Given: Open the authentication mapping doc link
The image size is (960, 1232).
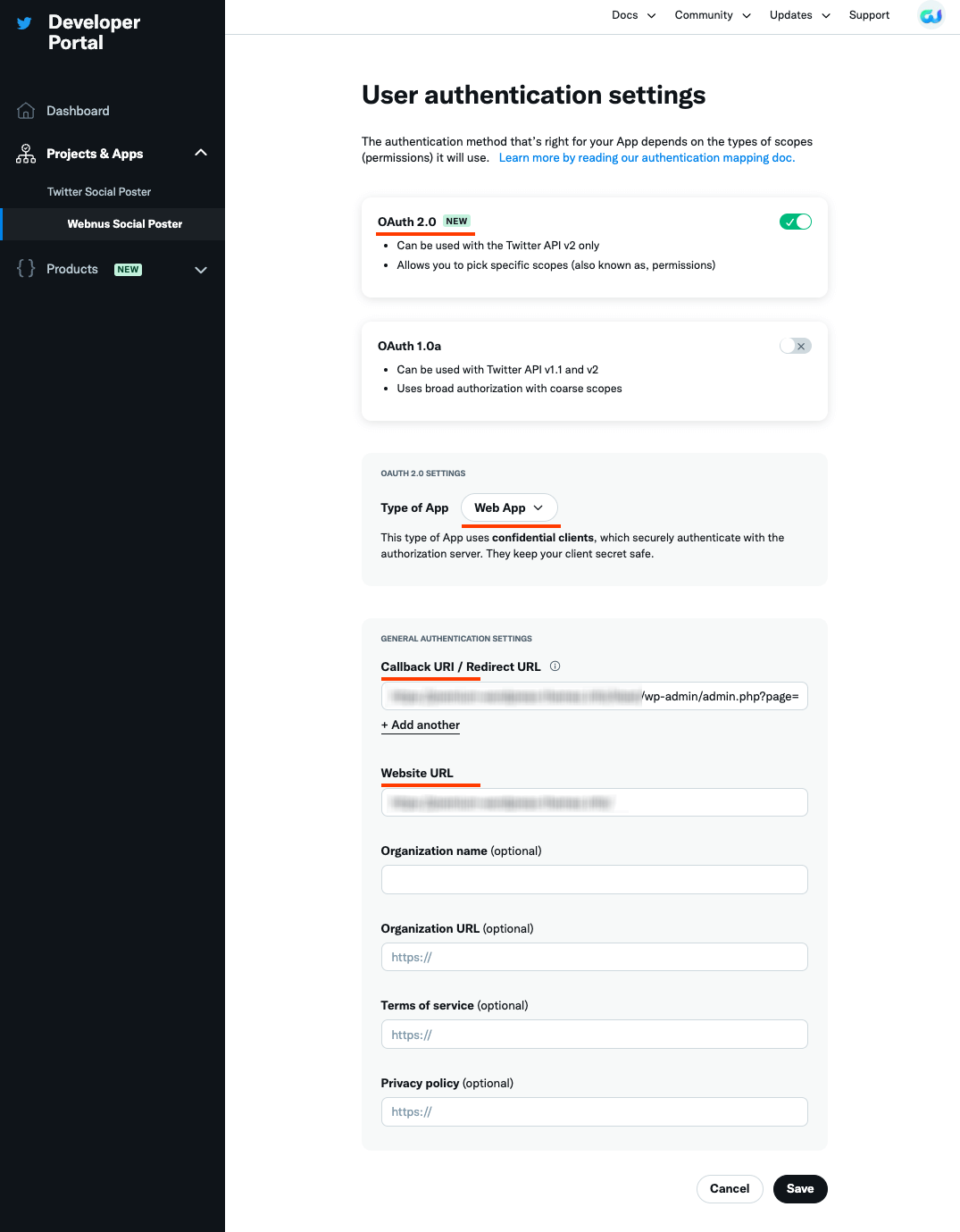Looking at the screenshot, I should click(647, 158).
